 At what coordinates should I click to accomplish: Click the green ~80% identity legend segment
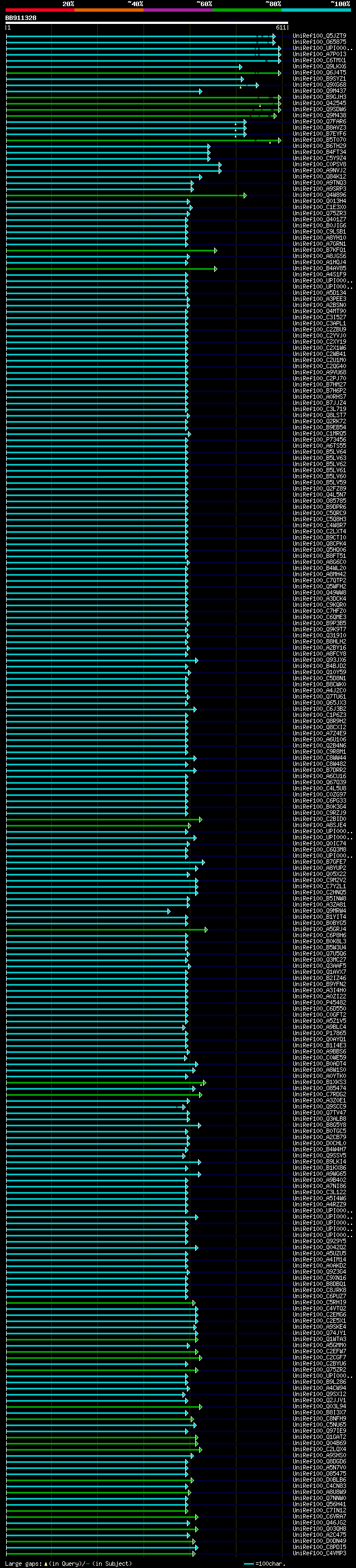pyautogui.click(x=247, y=10)
